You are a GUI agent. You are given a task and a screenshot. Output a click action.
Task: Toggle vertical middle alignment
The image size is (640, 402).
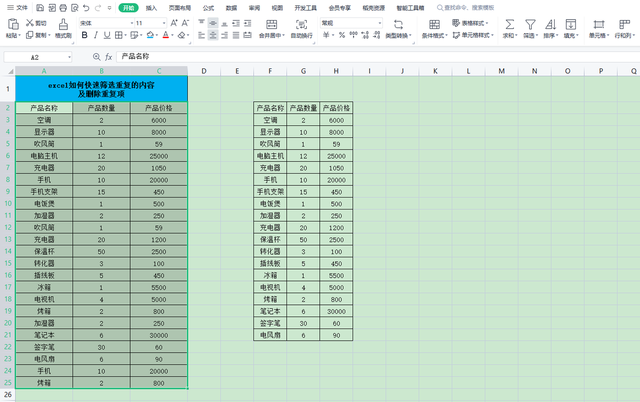[x=213, y=23]
